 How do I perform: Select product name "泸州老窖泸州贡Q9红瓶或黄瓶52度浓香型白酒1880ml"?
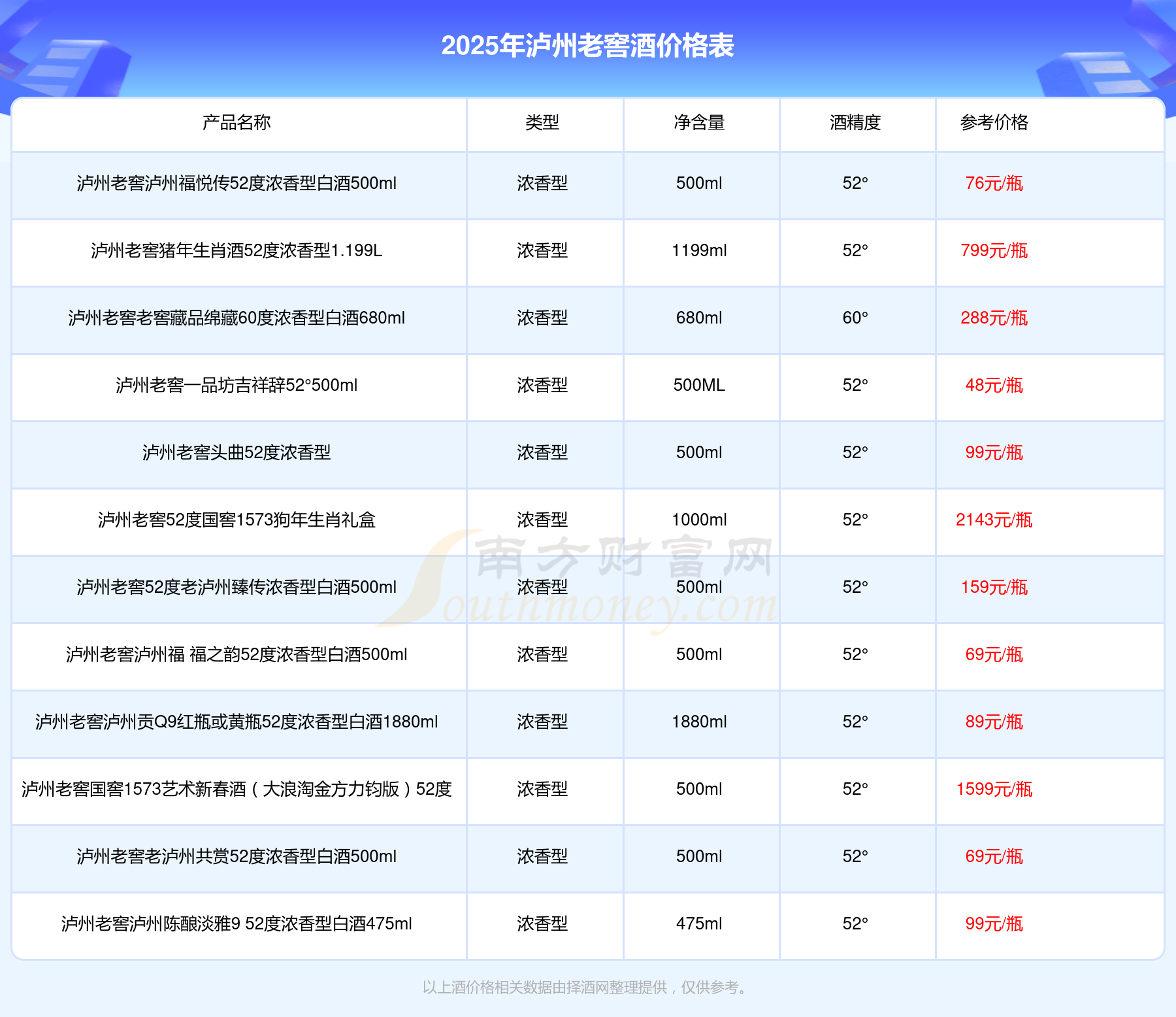tap(237, 722)
